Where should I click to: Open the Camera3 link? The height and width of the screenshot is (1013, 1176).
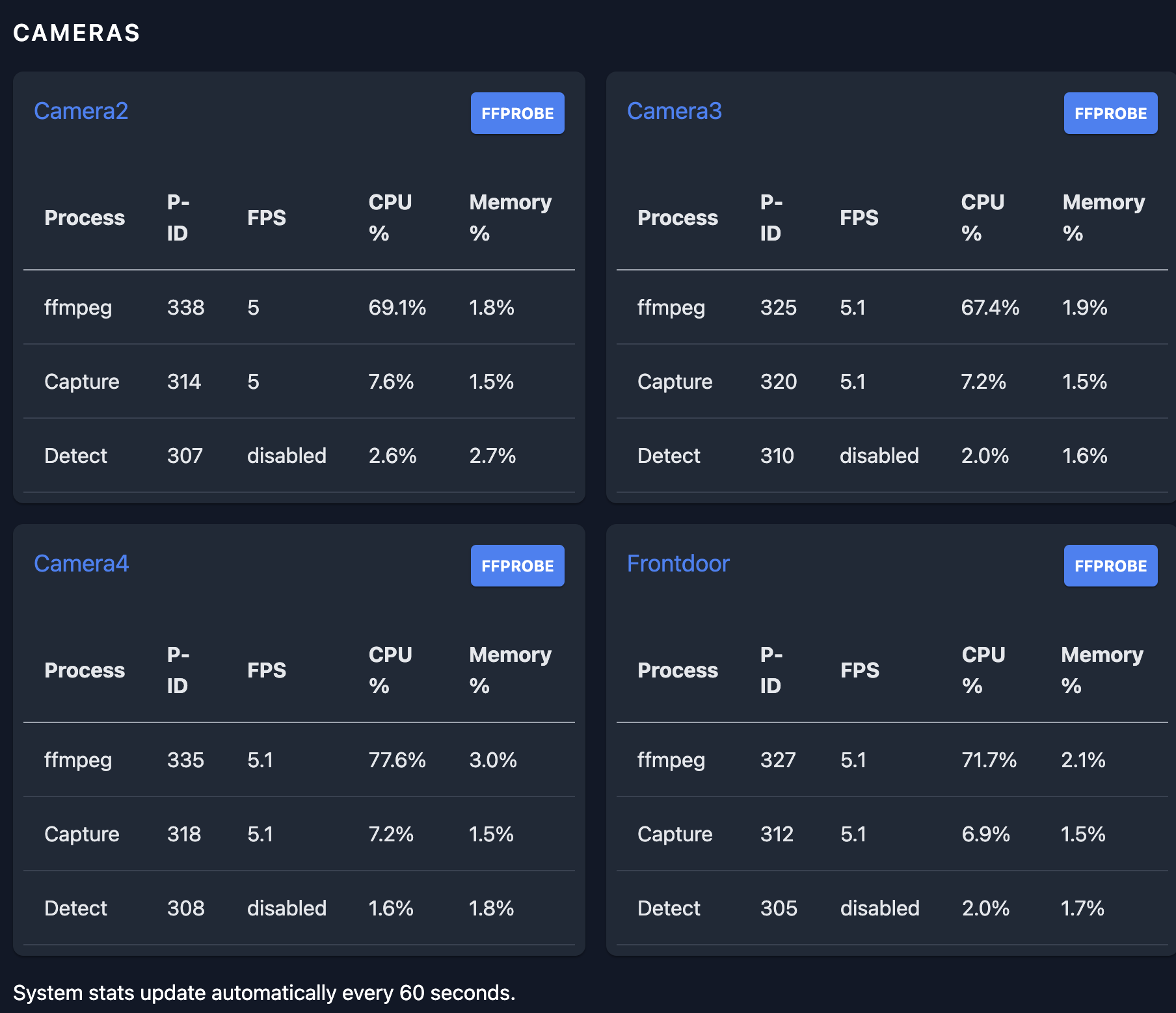point(674,111)
